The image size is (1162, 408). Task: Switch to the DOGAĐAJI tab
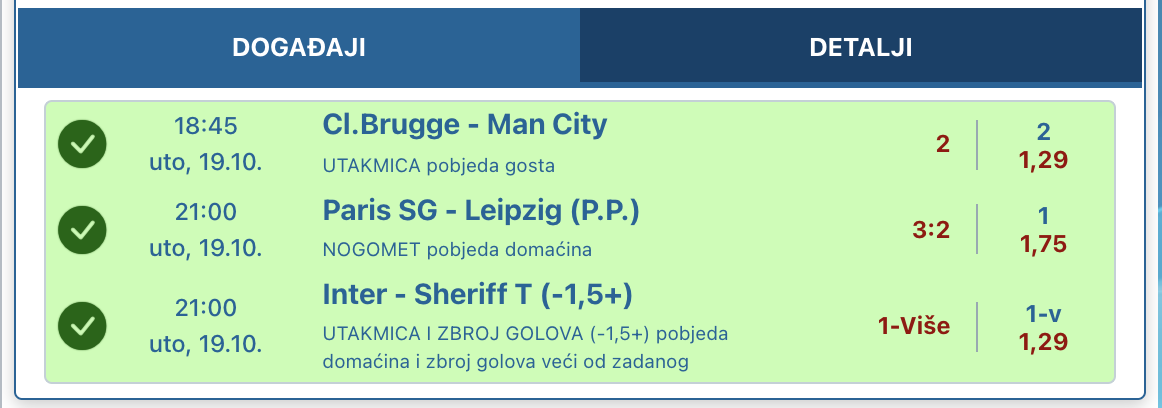point(299,47)
